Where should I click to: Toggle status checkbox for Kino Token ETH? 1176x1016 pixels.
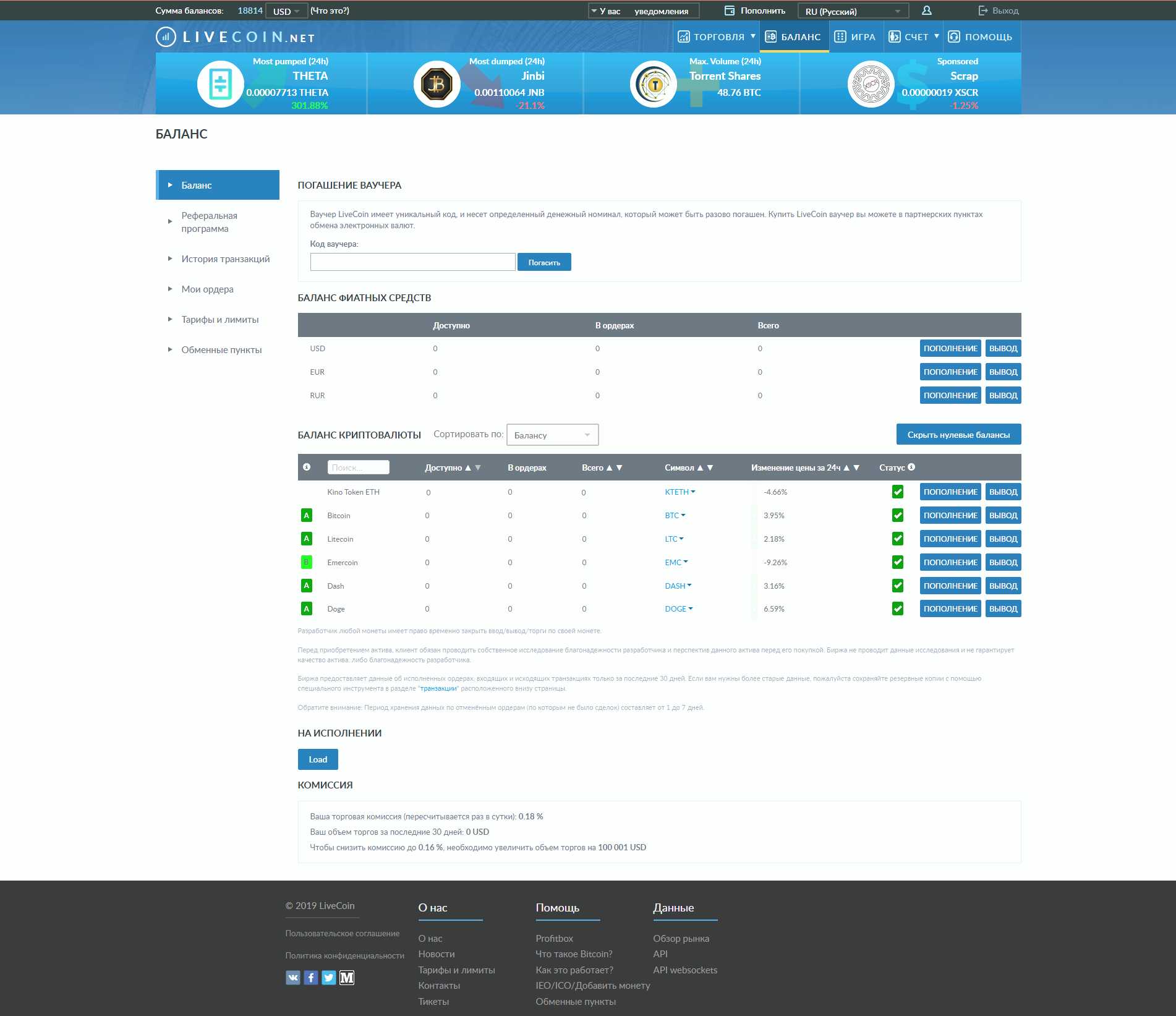coord(898,492)
